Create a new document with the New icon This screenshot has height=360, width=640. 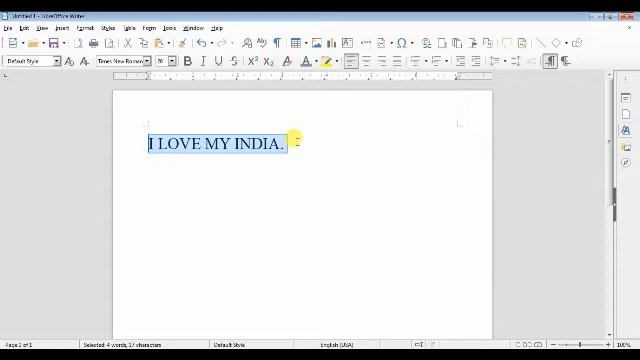click(x=13, y=43)
